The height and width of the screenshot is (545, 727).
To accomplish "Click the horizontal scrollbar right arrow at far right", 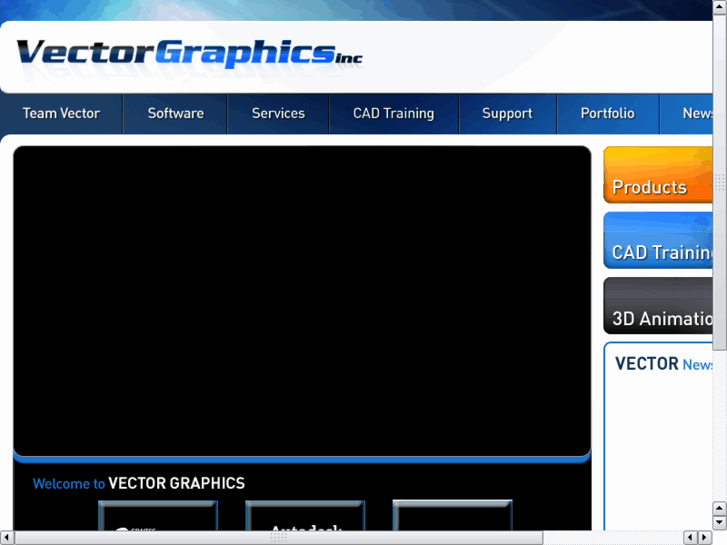I will tap(705, 538).
